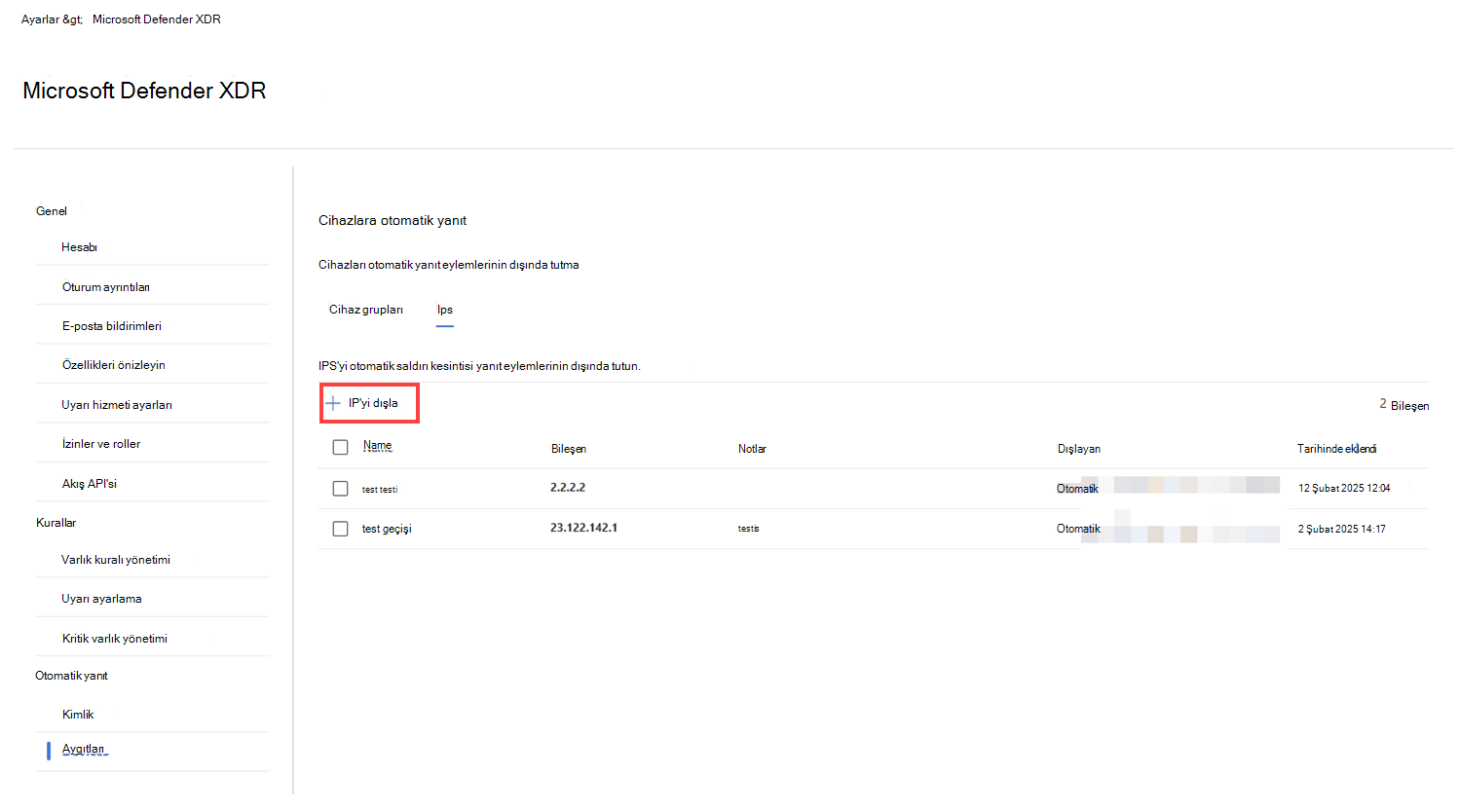Open Oturum ayrıntıları settings
This screenshot has width=1460, height=812.
click(106, 287)
